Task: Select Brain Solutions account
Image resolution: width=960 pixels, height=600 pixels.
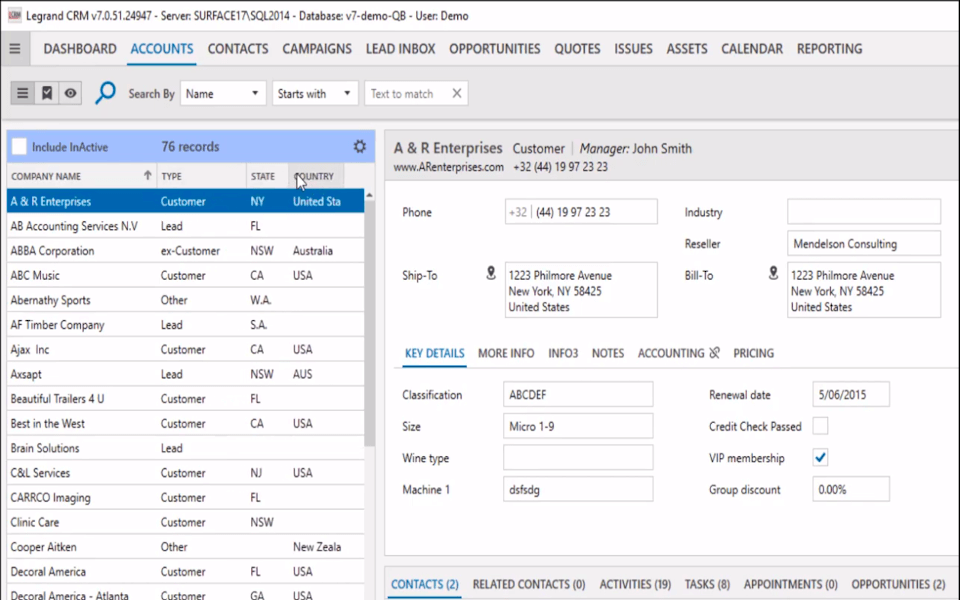Action: [x=186, y=448]
